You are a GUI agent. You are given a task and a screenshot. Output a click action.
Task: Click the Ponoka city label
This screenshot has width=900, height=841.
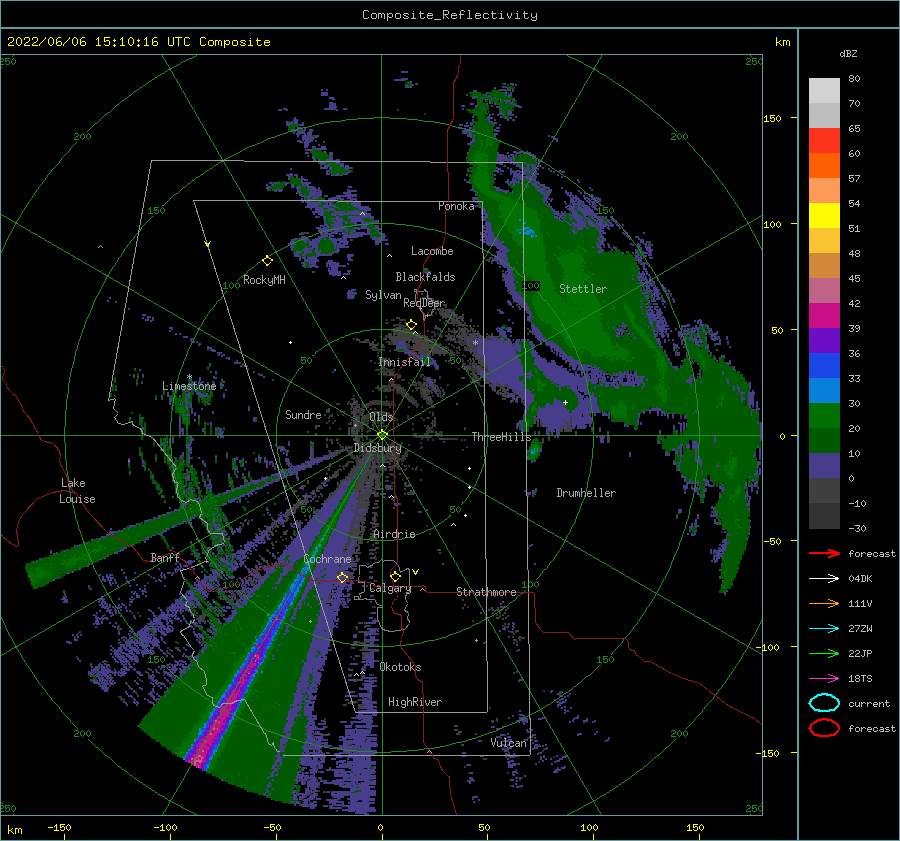(x=456, y=206)
